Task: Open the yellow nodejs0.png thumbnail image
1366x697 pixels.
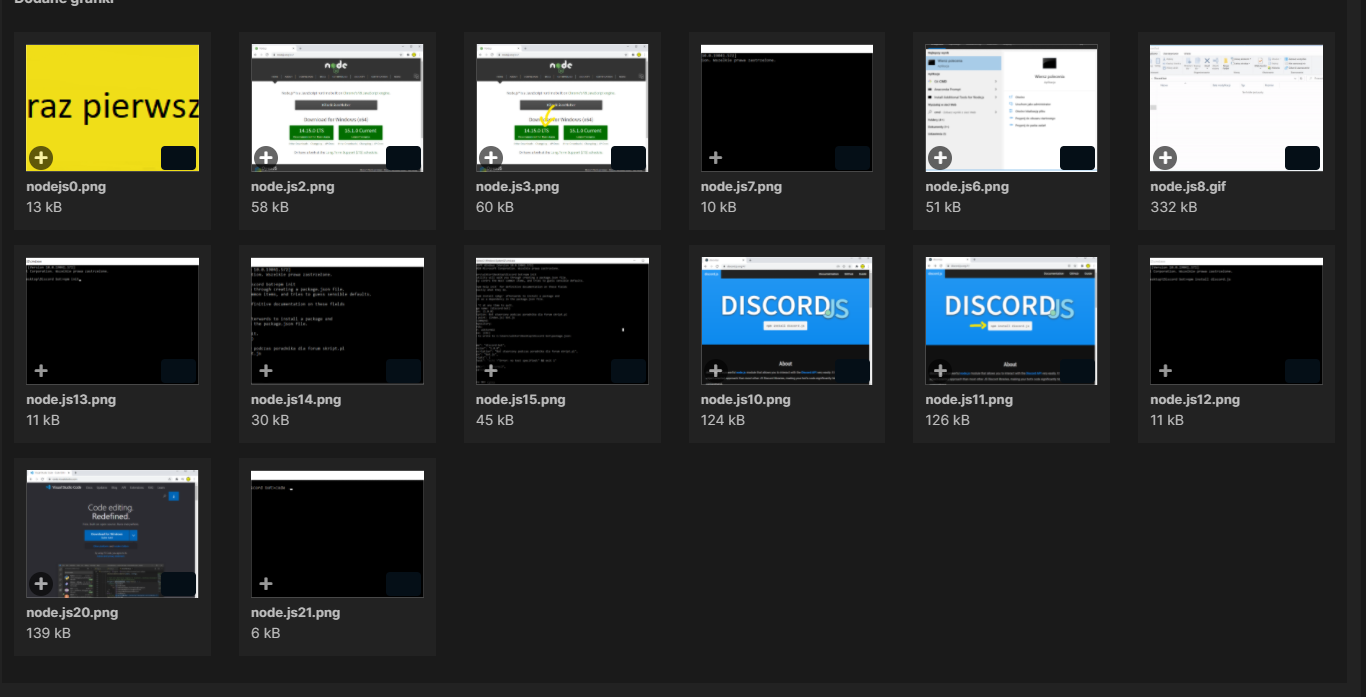Action: [x=112, y=108]
